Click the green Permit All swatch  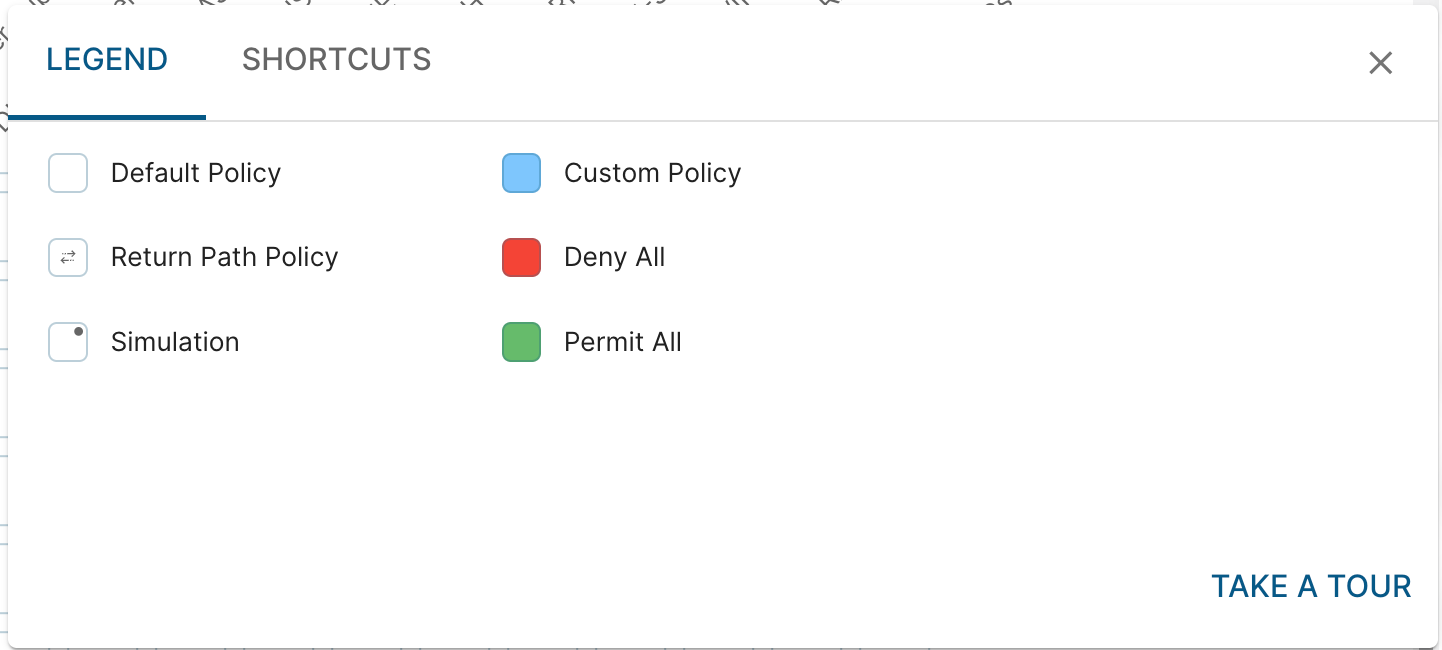[521, 342]
